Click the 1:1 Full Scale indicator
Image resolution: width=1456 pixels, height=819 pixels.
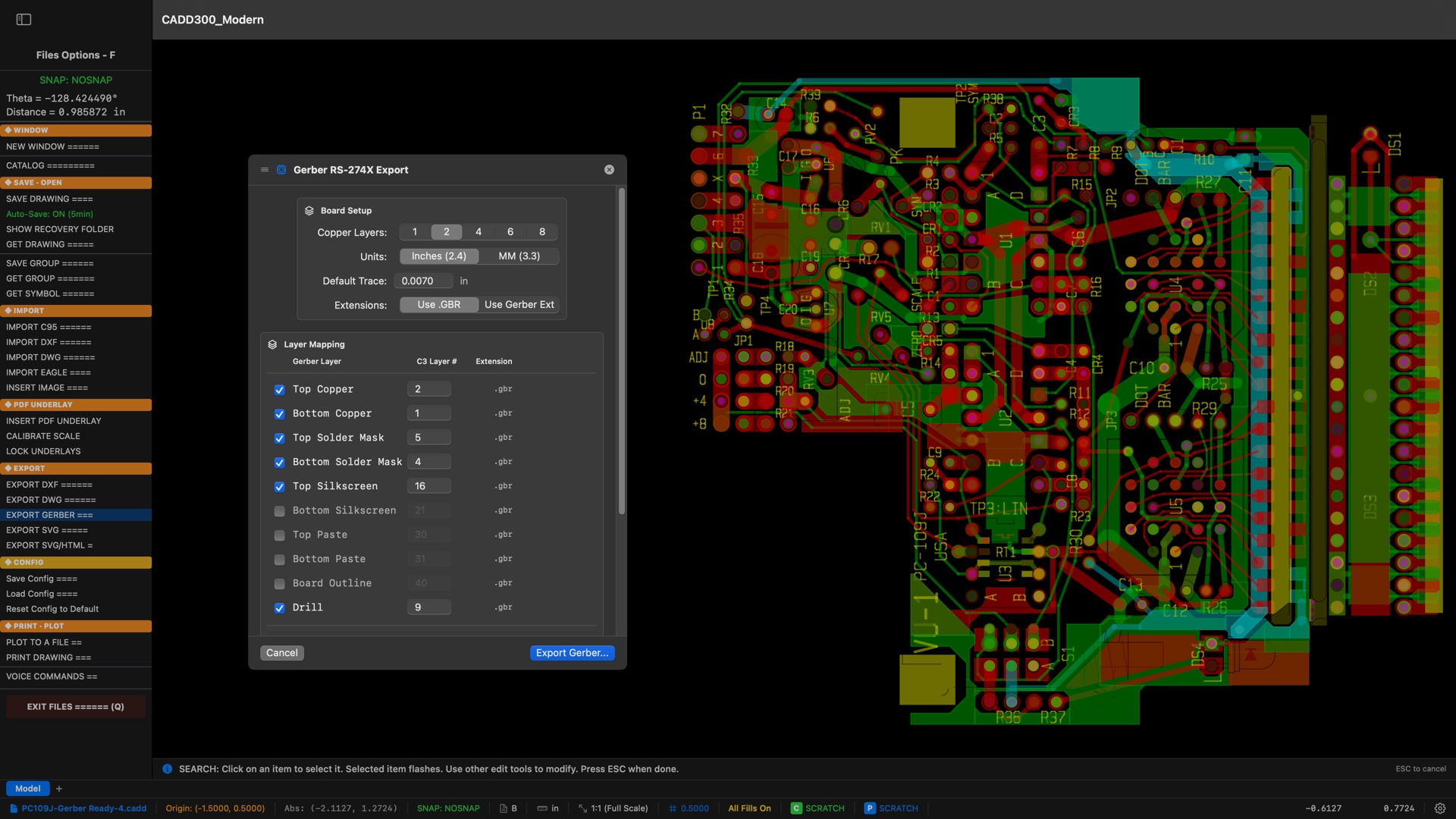[613, 808]
